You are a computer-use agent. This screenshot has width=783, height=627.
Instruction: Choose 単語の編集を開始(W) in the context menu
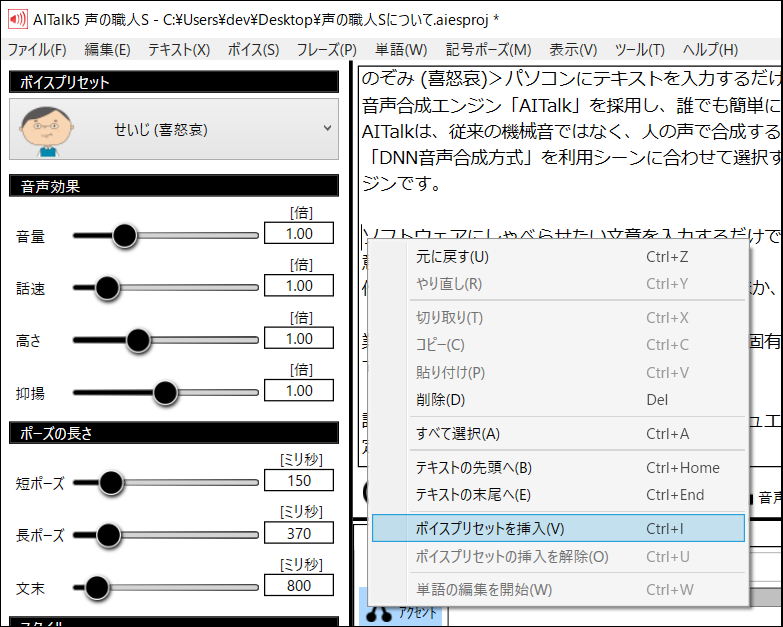[x=558, y=590]
